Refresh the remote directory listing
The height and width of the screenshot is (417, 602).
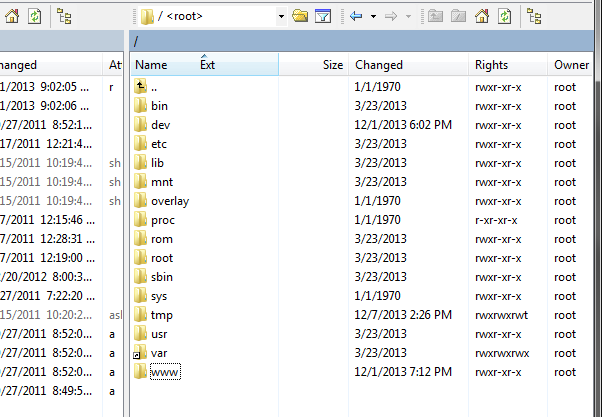(504, 17)
